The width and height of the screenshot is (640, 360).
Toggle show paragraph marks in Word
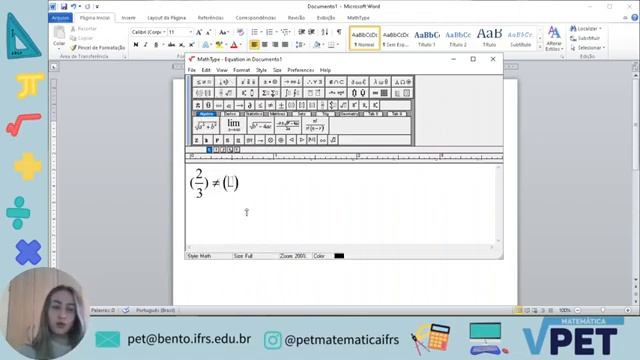pos(339,32)
